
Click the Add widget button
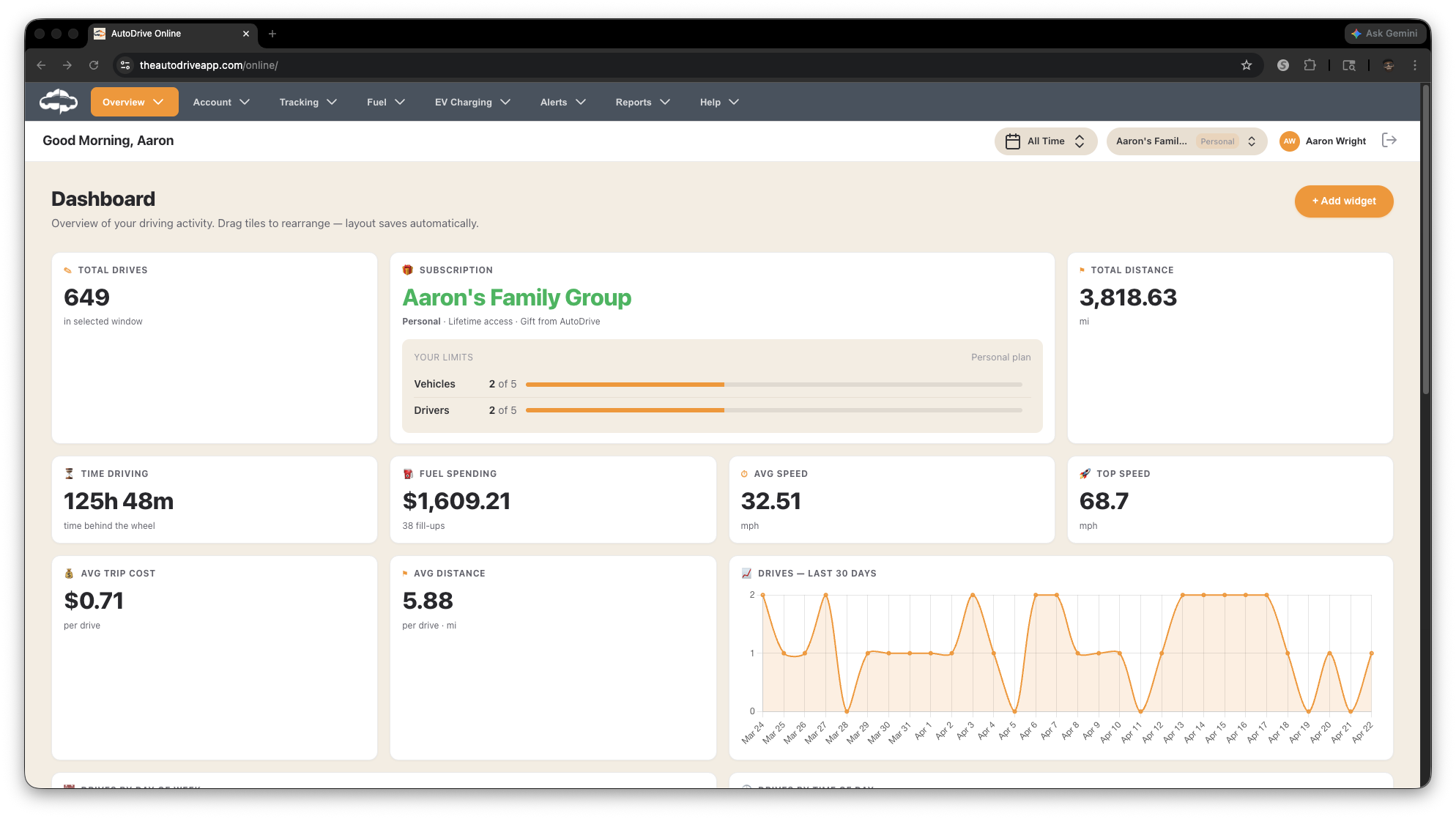pyautogui.click(x=1344, y=201)
